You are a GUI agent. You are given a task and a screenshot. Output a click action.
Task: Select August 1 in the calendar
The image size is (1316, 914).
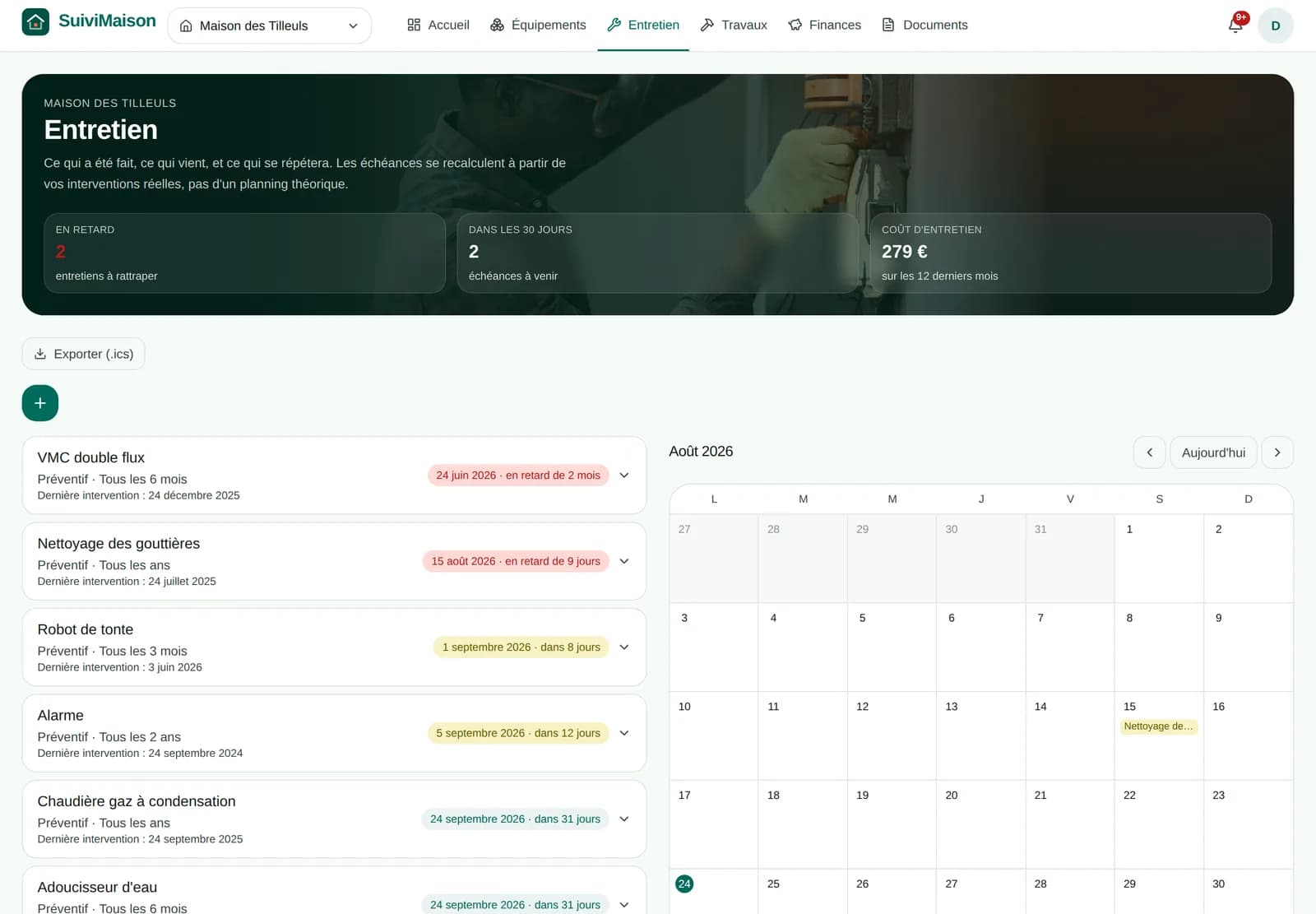(1159, 559)
